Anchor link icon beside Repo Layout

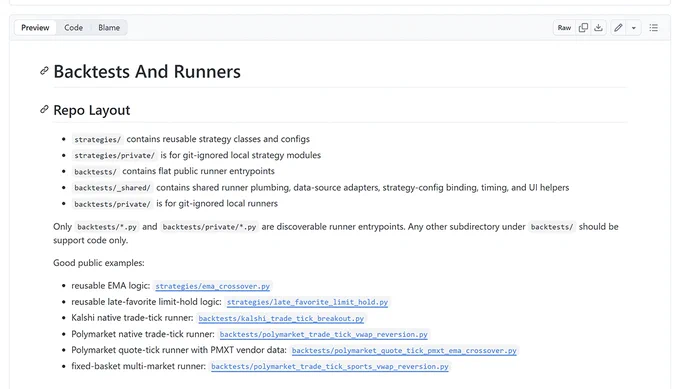click(x=44, y=109)
